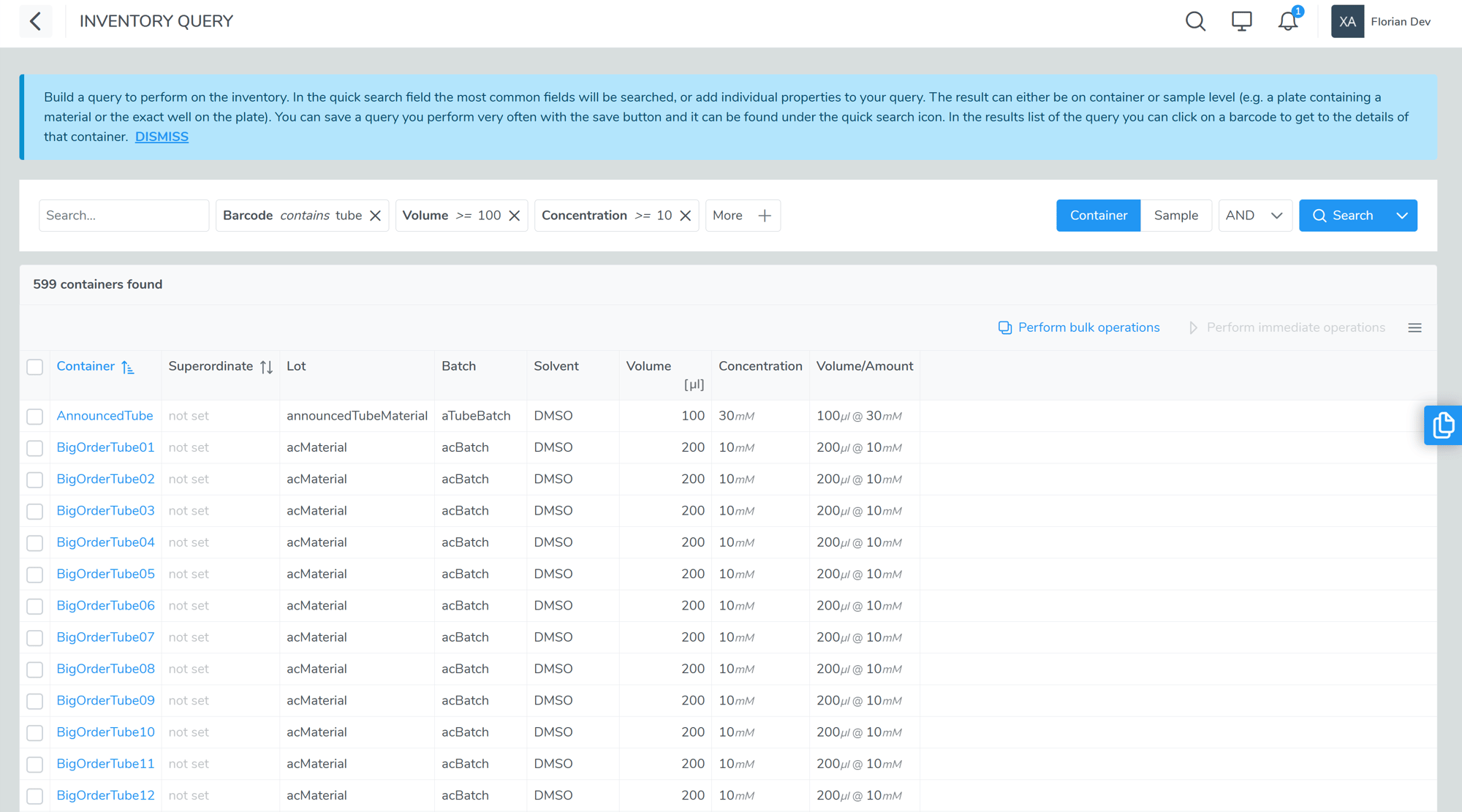Click the Lot column header
This screenshot has height=812, width=1462.
pyautogui.click(x=296, y=366)
